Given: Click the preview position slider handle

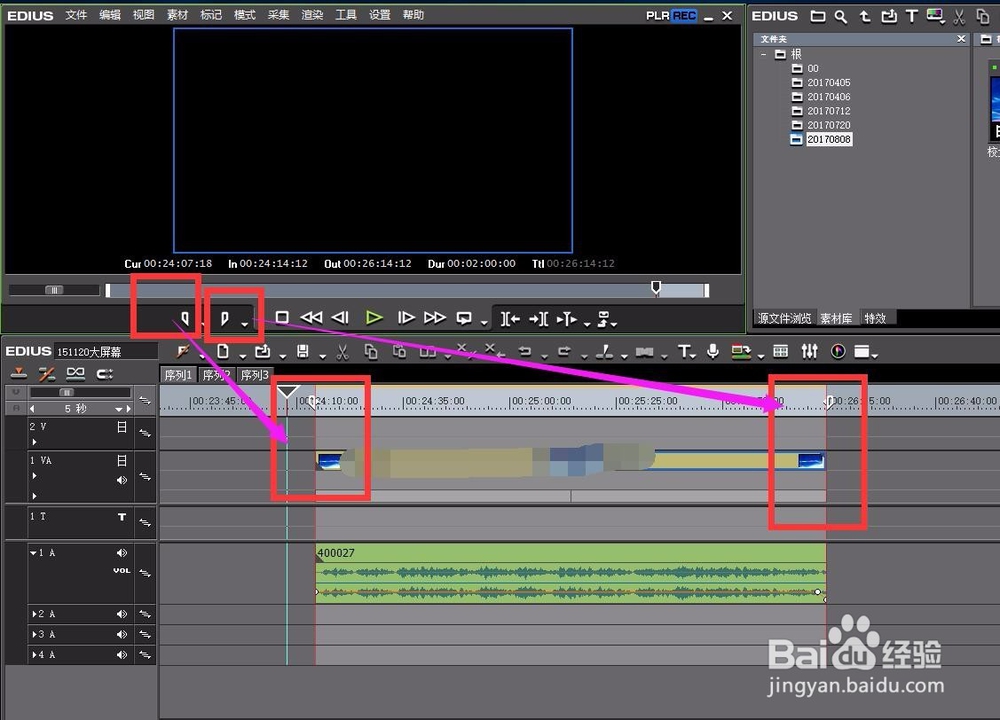Looking at the screenshot, I should point(656,288).
